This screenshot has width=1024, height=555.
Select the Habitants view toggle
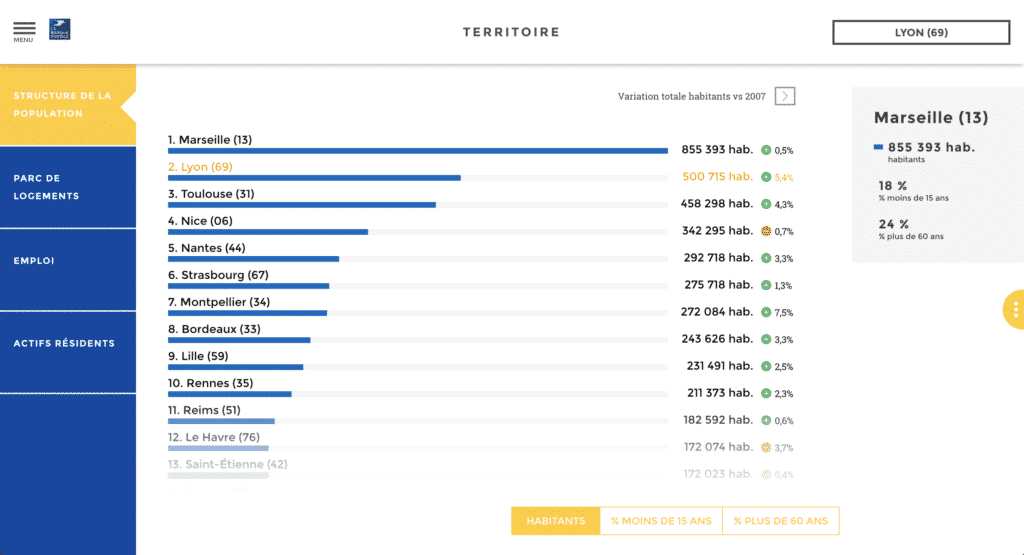point(555,521)
